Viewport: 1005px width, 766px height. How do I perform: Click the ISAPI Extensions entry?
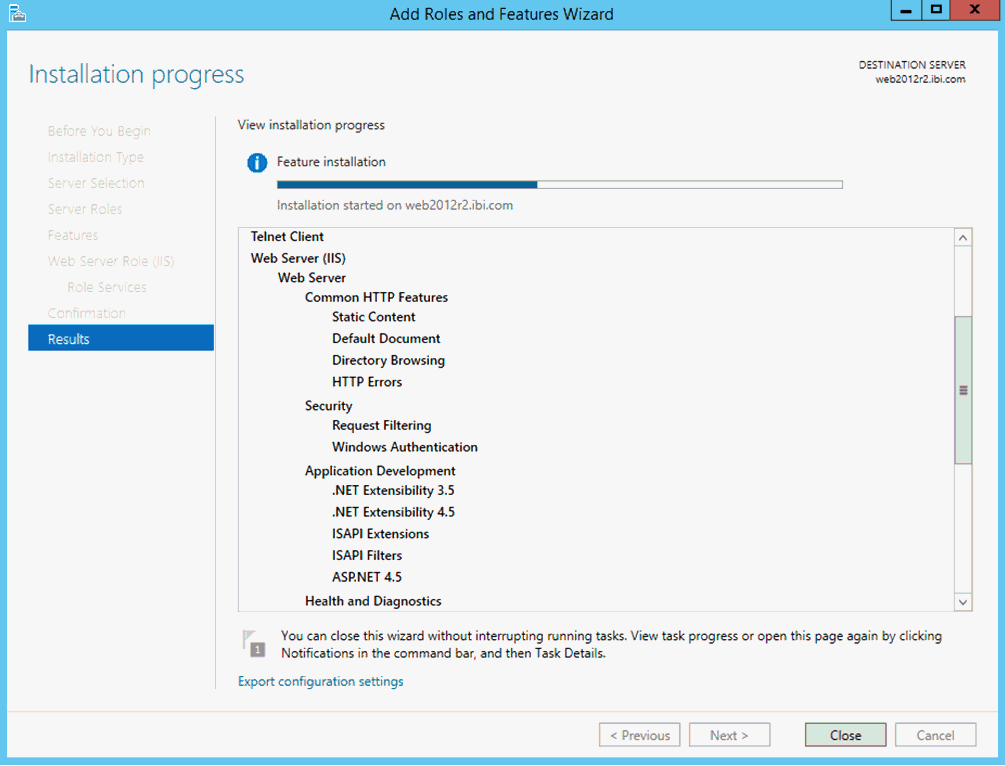(380, 534)
